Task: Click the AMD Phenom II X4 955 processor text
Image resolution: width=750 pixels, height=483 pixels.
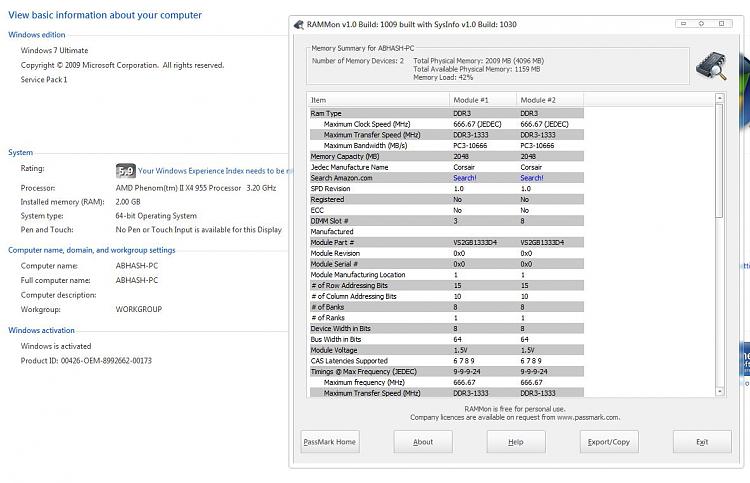Action: (x=196, y=188)
